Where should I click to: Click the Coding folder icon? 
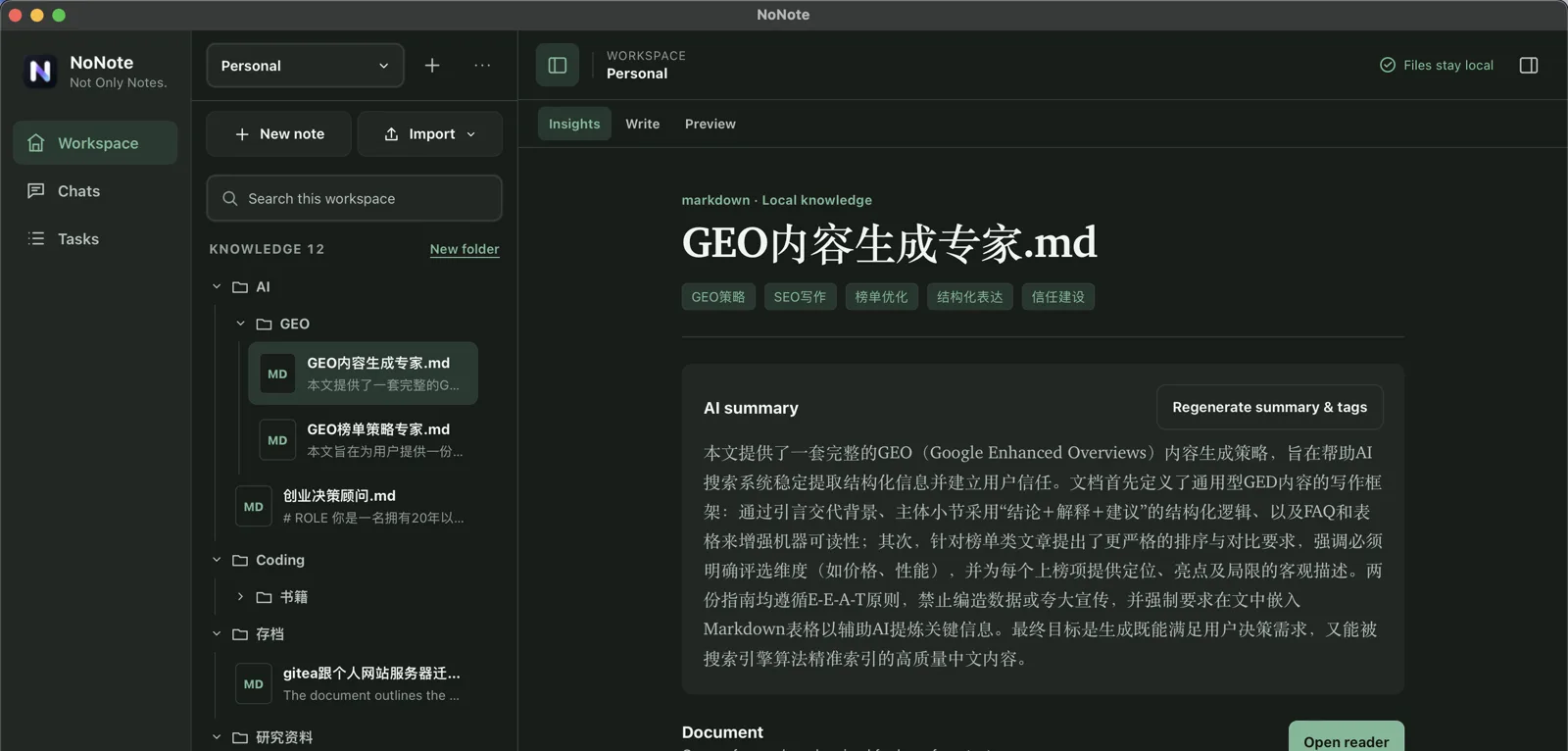[240, 560]
